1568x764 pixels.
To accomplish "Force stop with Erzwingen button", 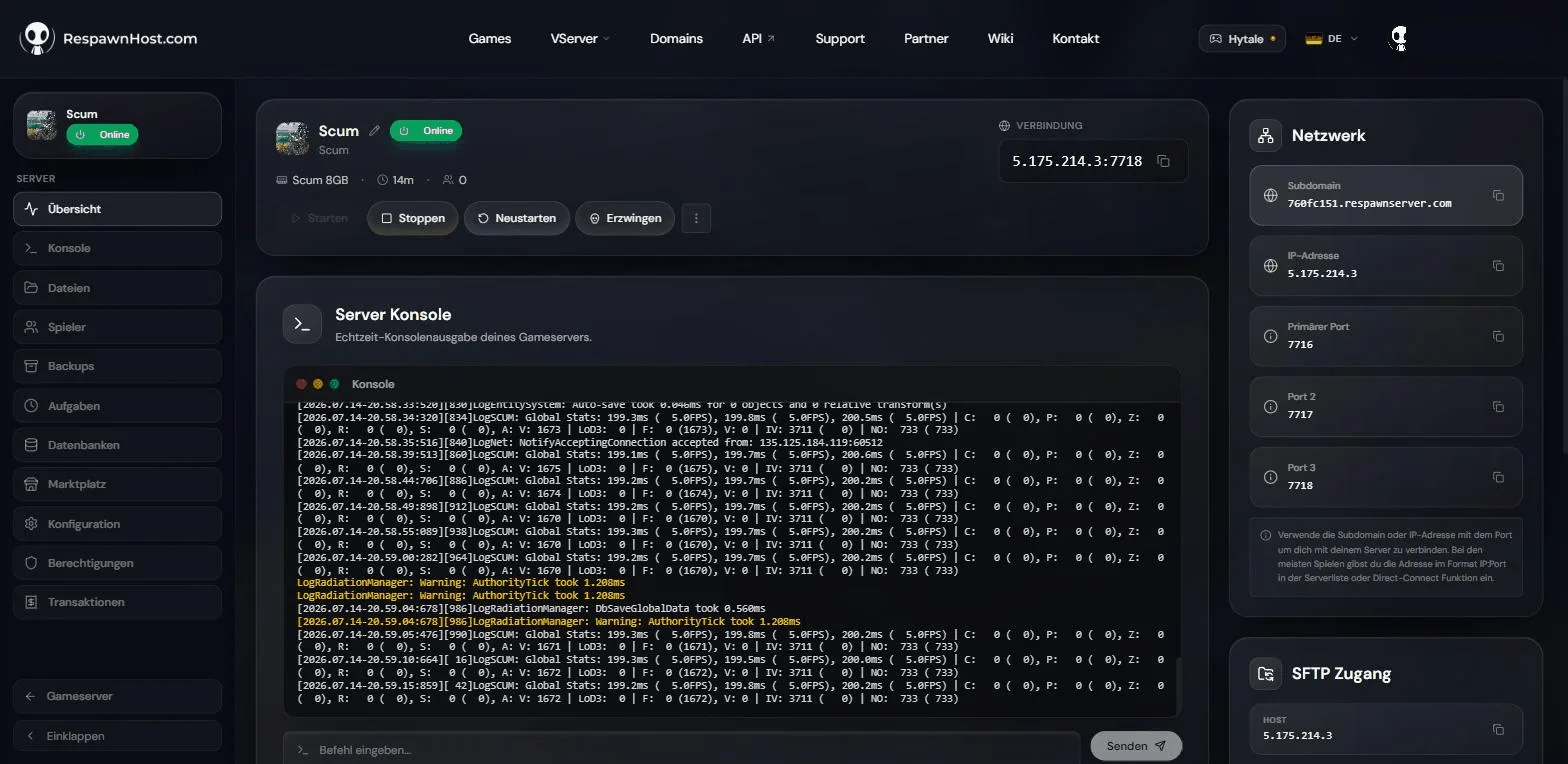I will 625,218.
